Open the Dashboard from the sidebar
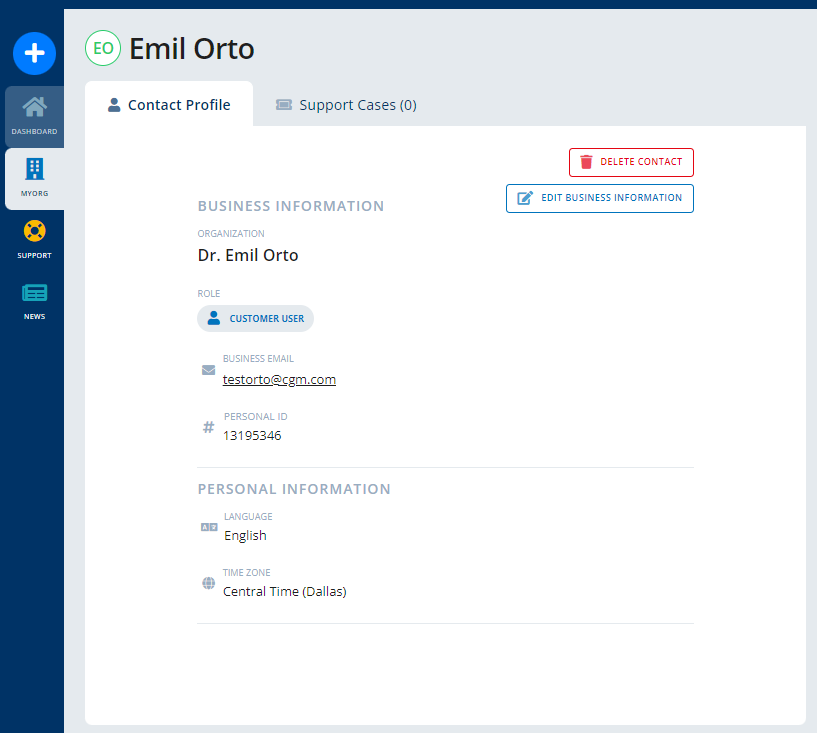 tap(33, 112)
